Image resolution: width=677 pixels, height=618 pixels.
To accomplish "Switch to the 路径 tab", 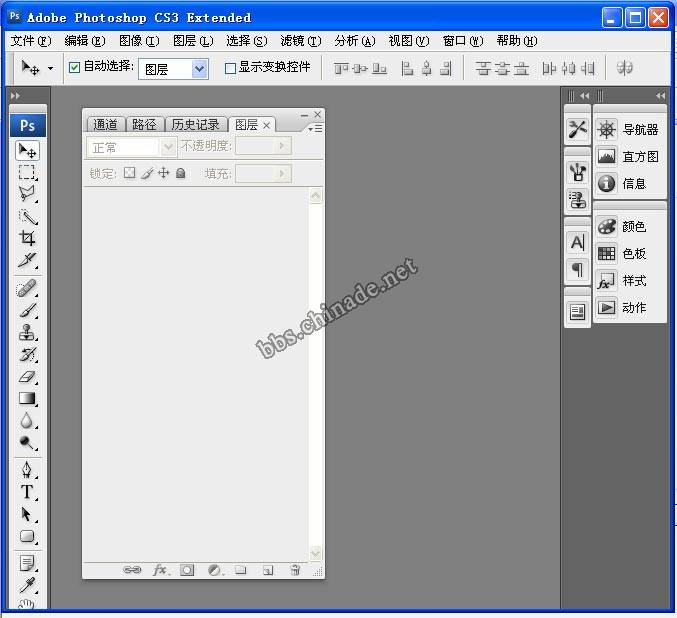I will click(144, 125).
